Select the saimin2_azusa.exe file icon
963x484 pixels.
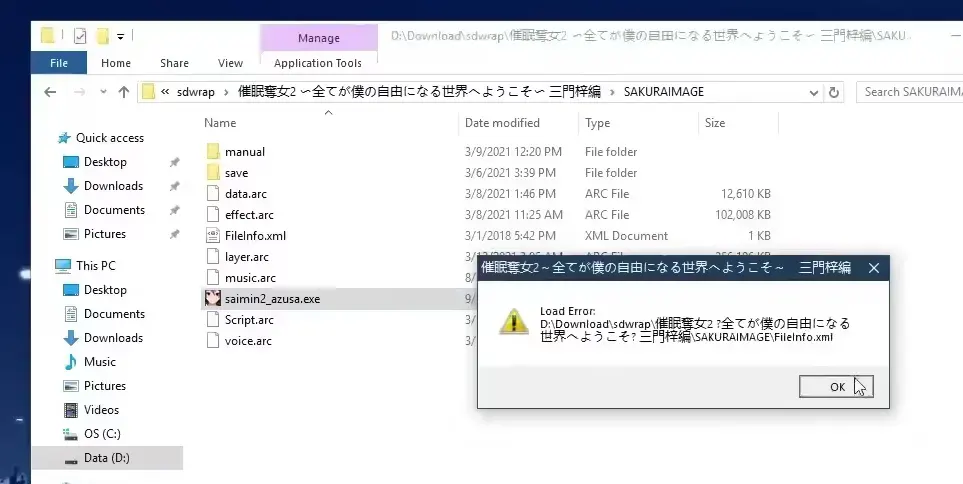(212, 299)
